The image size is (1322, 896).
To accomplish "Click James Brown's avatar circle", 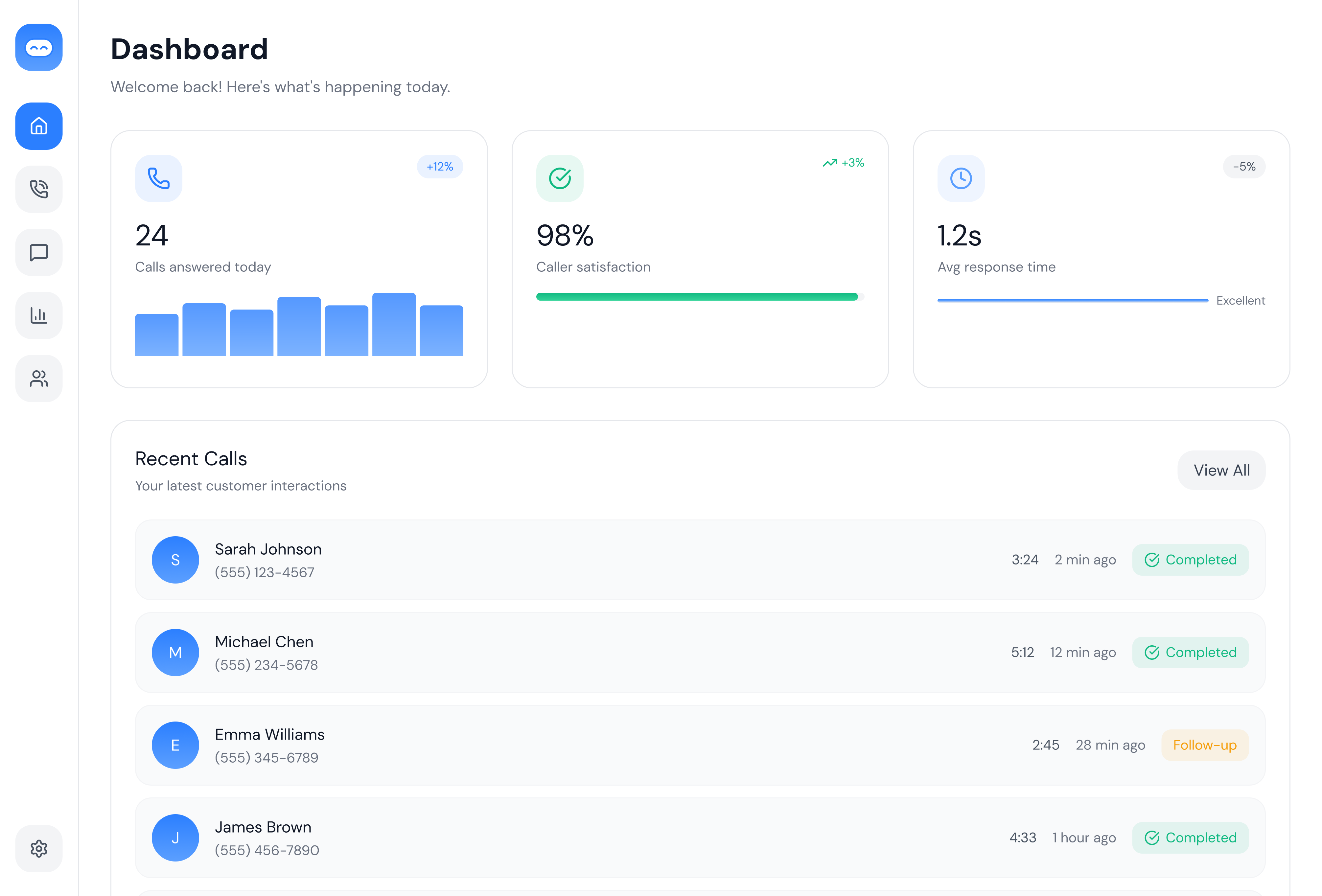I will [x=175, y=838].
